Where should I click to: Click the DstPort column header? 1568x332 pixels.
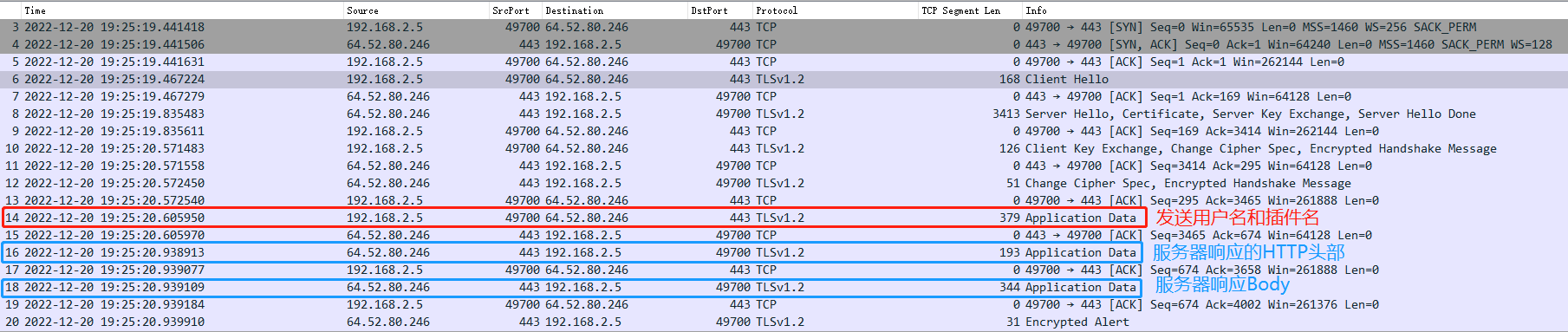709,10
